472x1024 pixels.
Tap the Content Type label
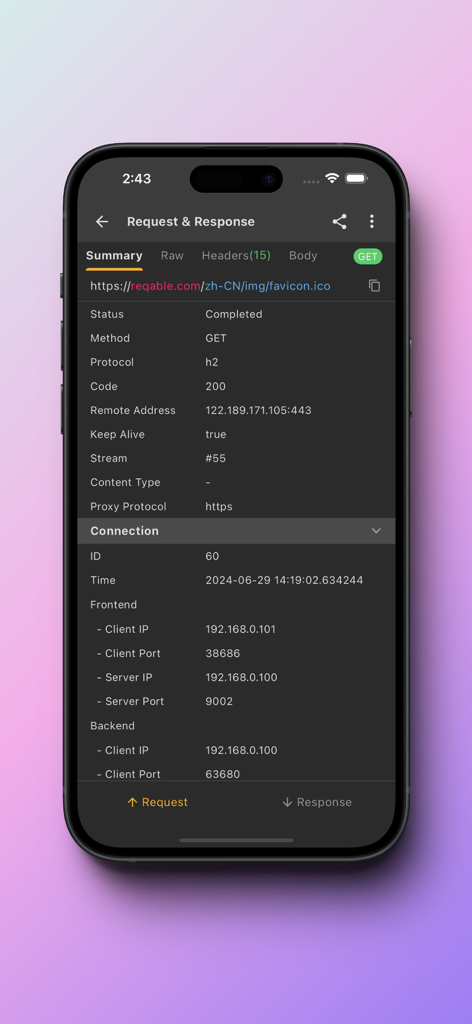click(125, 483)
